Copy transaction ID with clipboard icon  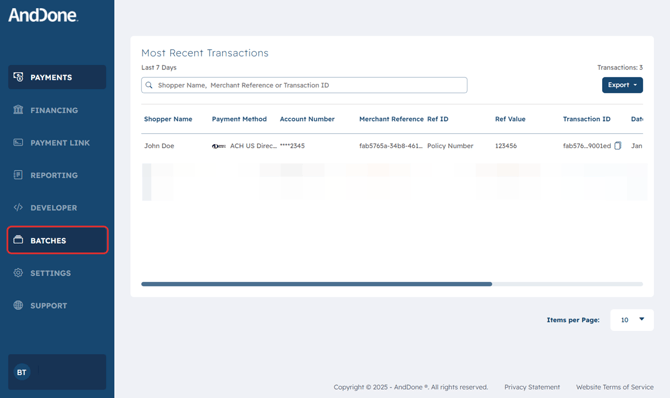617,146
